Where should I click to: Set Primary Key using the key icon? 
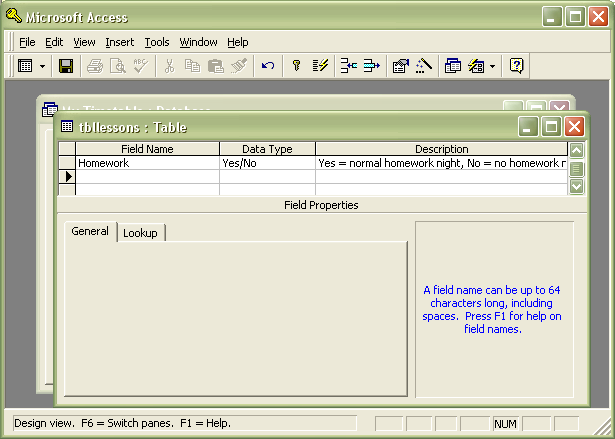pyautogui.click(x=297, y=66)
